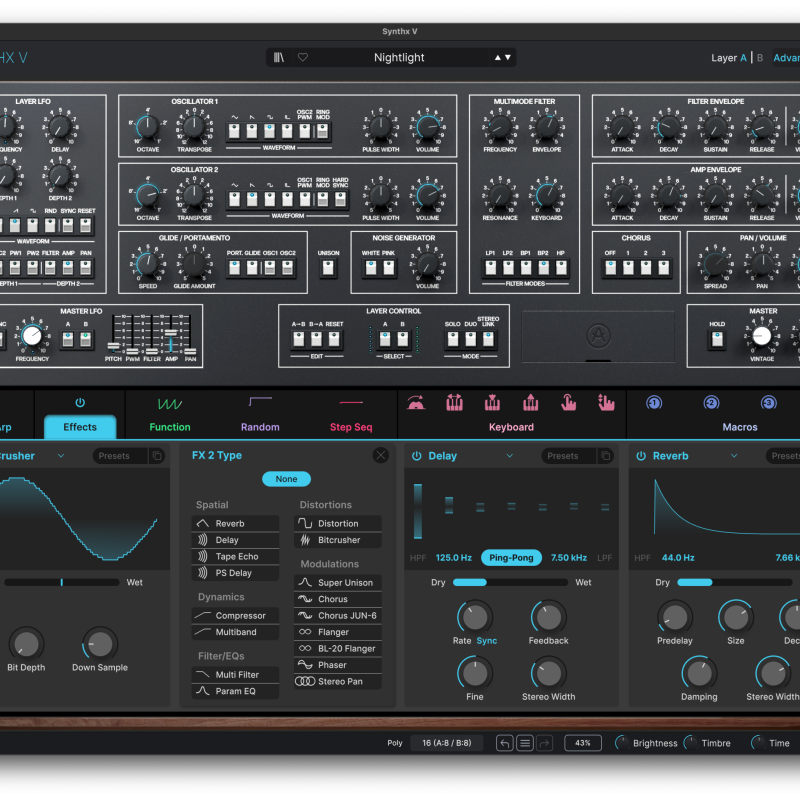Switch to the Step Seq tab

[351, 427]
